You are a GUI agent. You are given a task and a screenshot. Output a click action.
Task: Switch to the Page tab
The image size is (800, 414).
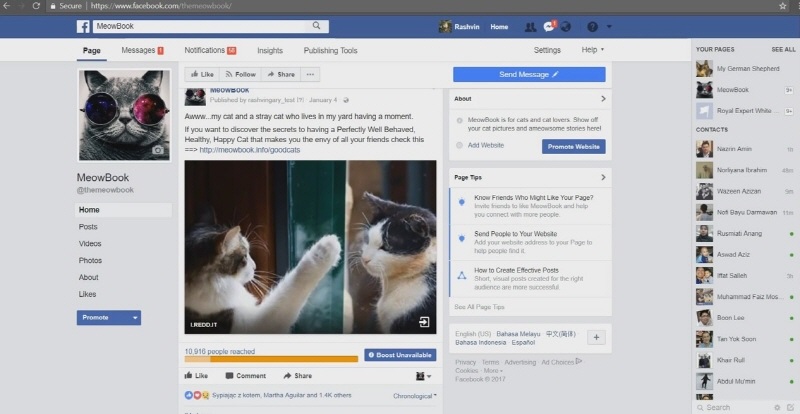[x=92, y=51]
